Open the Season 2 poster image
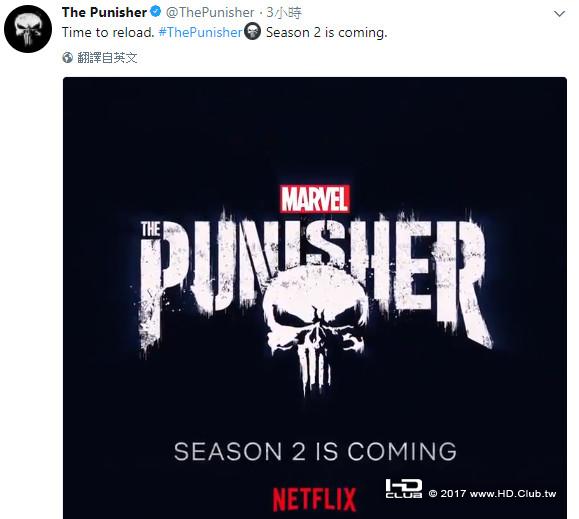This screenshot has height=519, width=579. pos(315,298)
